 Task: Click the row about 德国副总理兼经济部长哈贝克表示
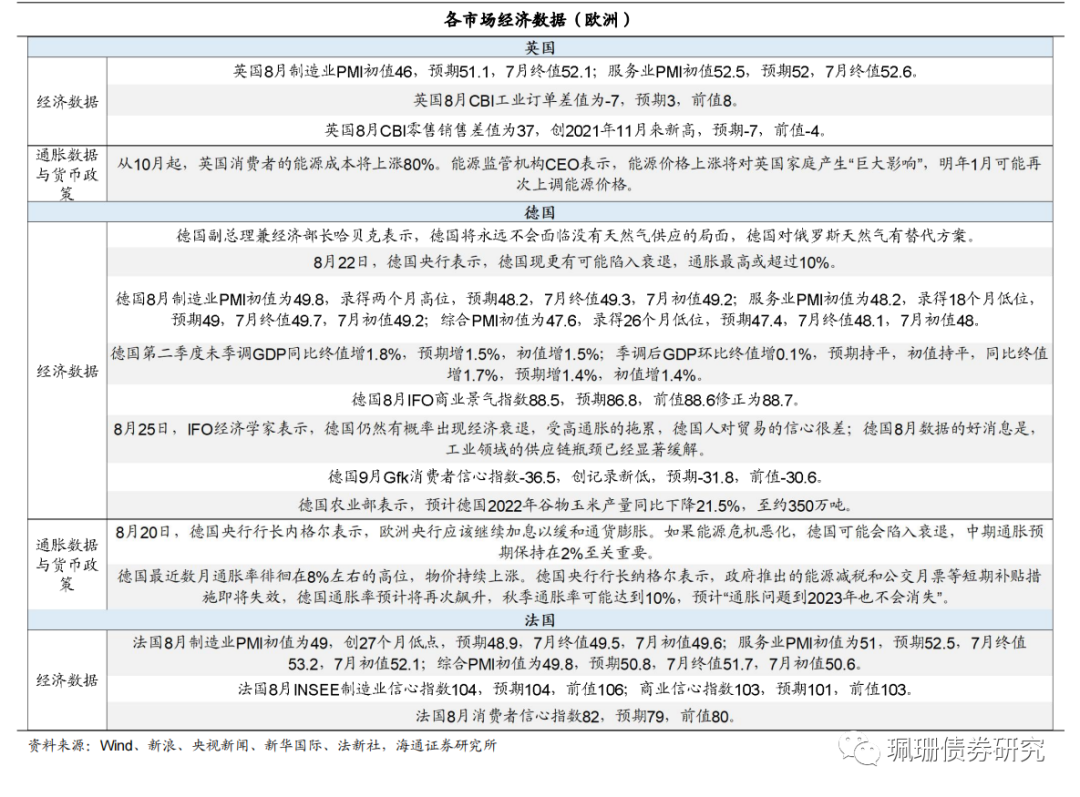[x=580, y=236]
